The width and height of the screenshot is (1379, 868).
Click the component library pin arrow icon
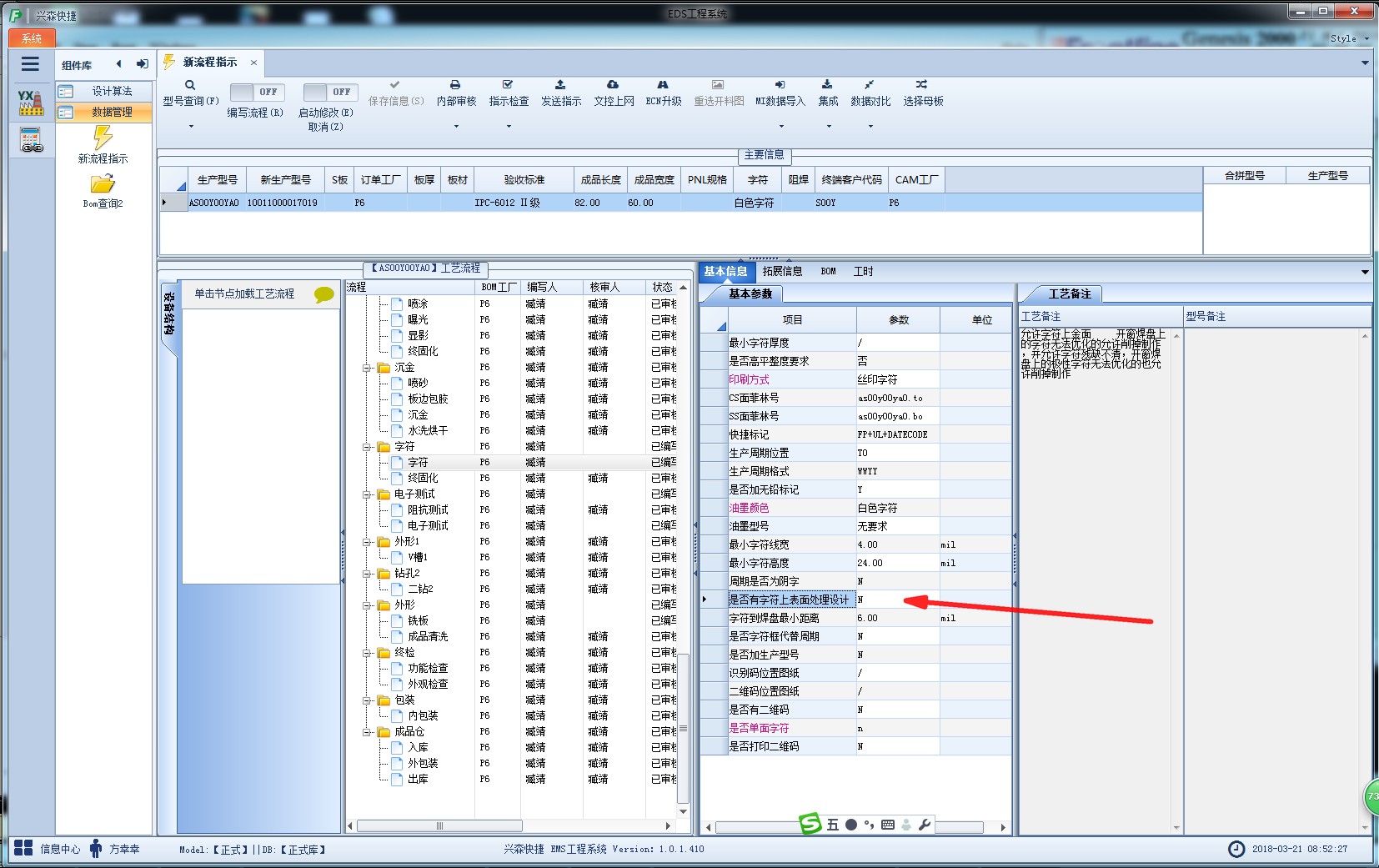tap(143, 64)
